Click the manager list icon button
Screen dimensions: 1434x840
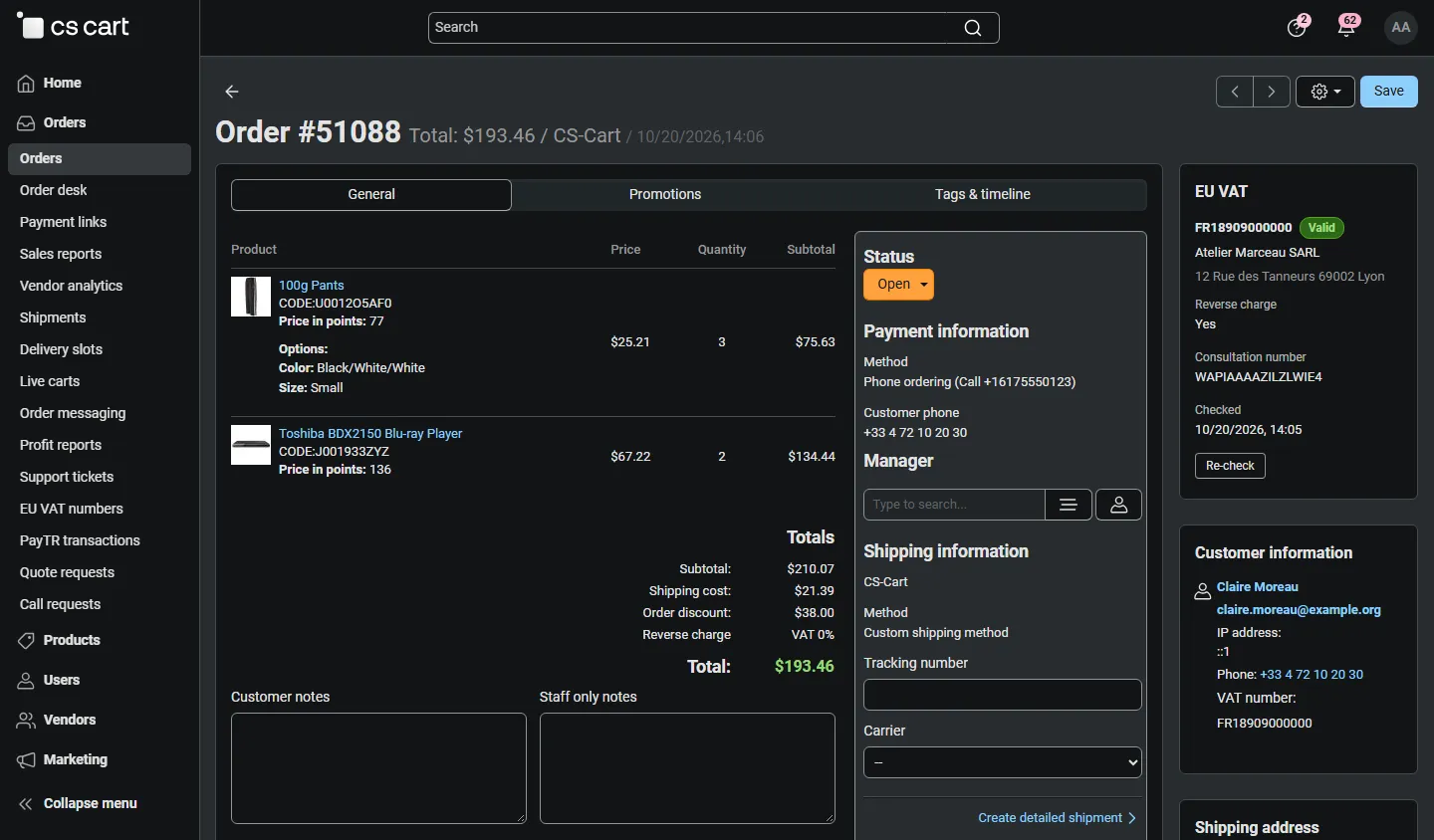pos(1069,505)
